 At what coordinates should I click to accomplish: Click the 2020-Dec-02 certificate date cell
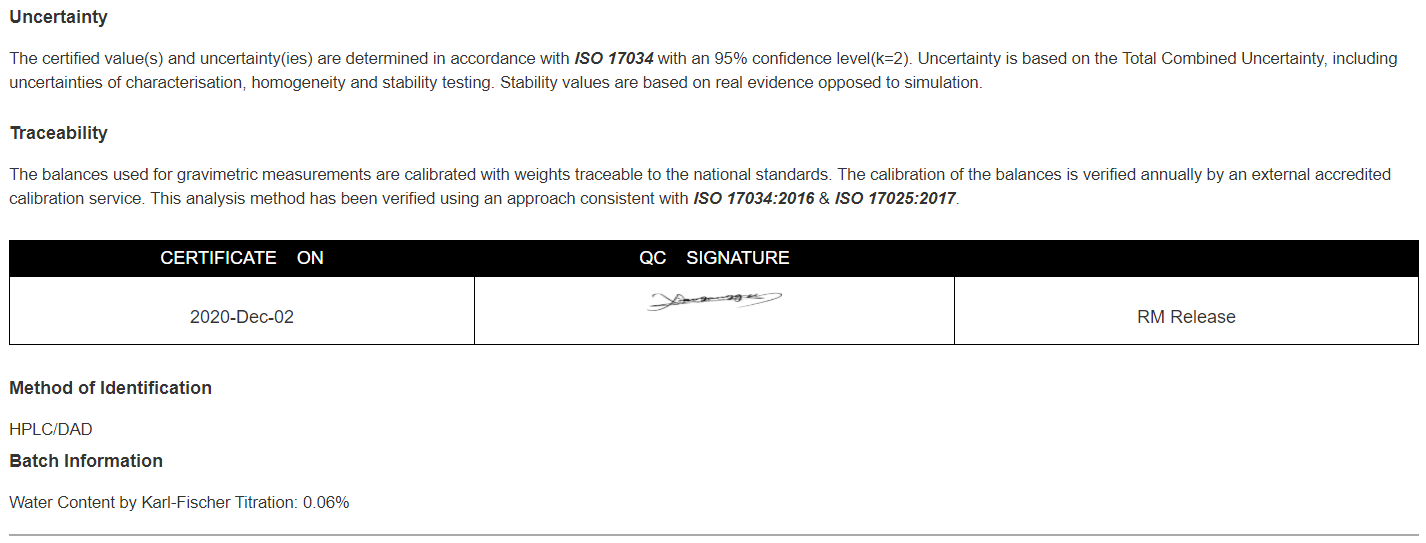point(242,316)
